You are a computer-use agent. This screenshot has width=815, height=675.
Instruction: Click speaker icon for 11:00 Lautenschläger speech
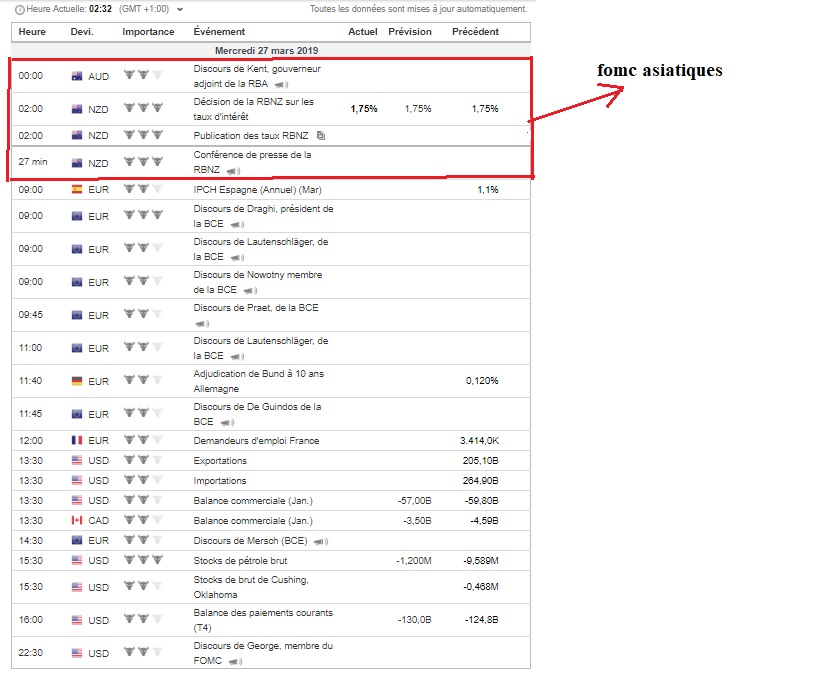point(237,356)
